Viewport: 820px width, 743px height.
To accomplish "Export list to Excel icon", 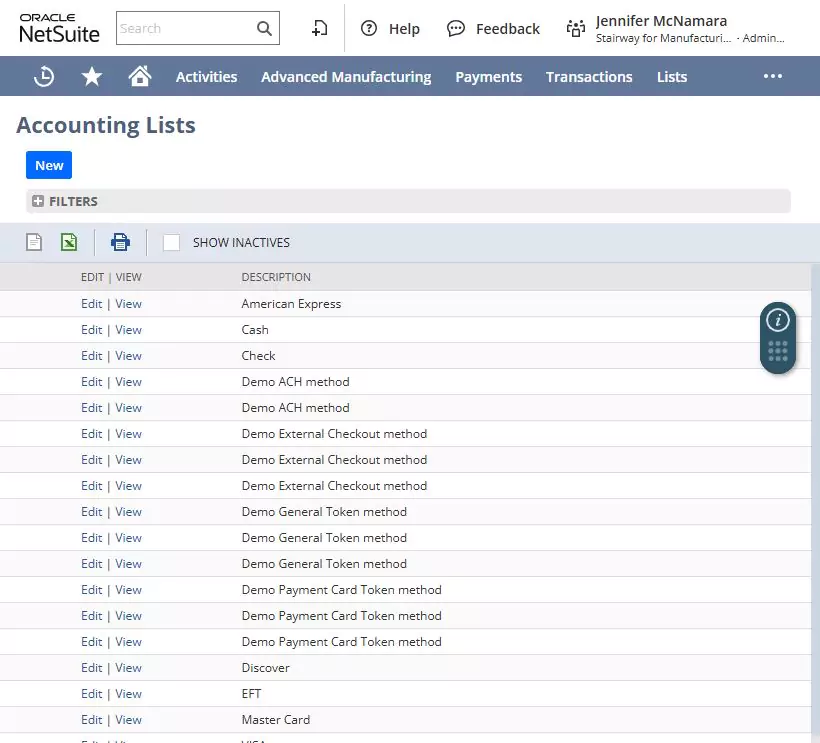I will coord(69,242).
